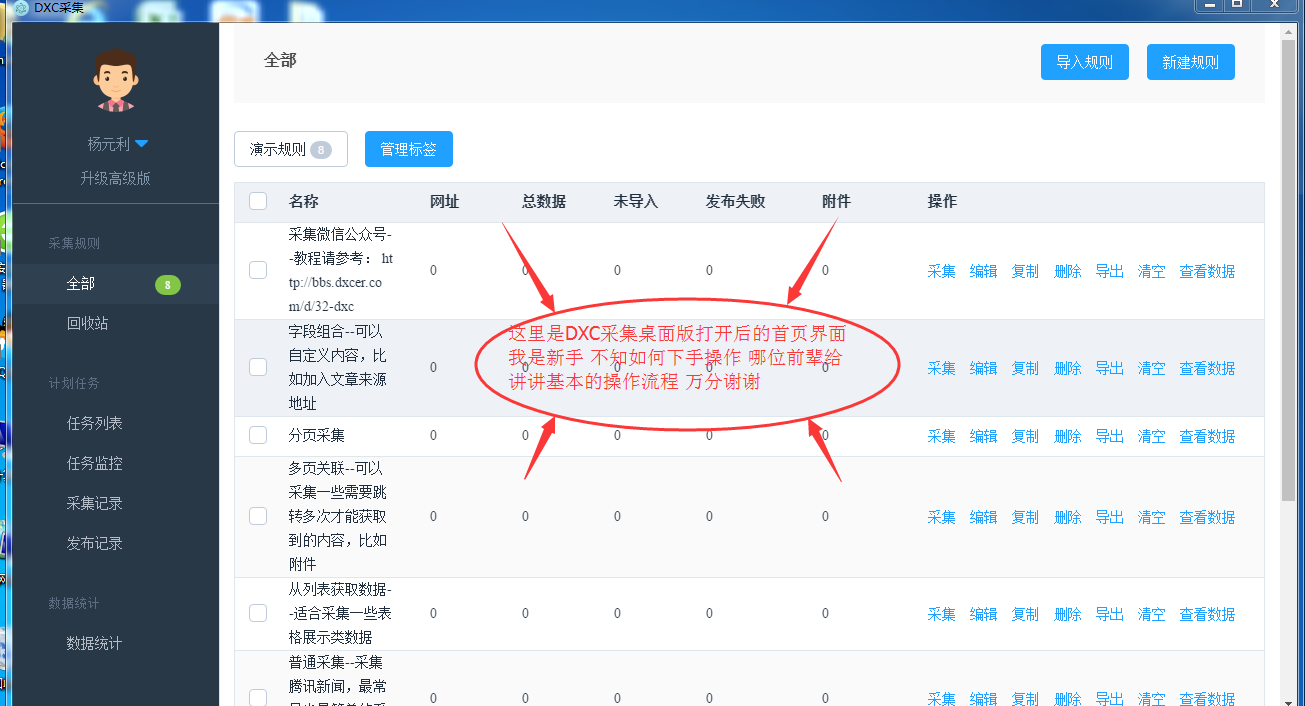This screenshot has height=706, width=1305.
Task: Click 编辑 for the 采集微信公众号 rule
Action: (x=984, y=271)
